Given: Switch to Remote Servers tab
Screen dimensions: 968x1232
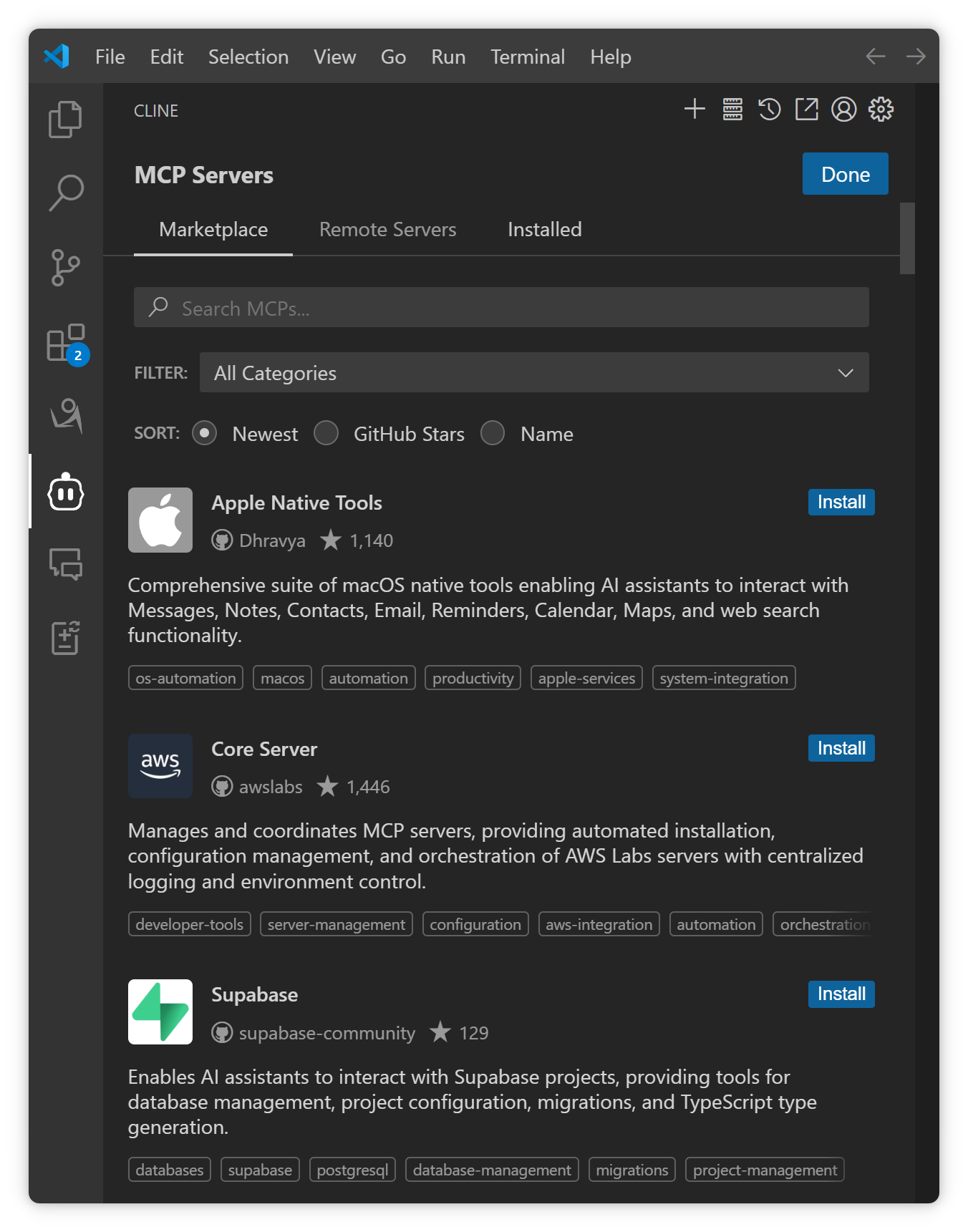Looking at the screenshot, I should coord(387,230).
